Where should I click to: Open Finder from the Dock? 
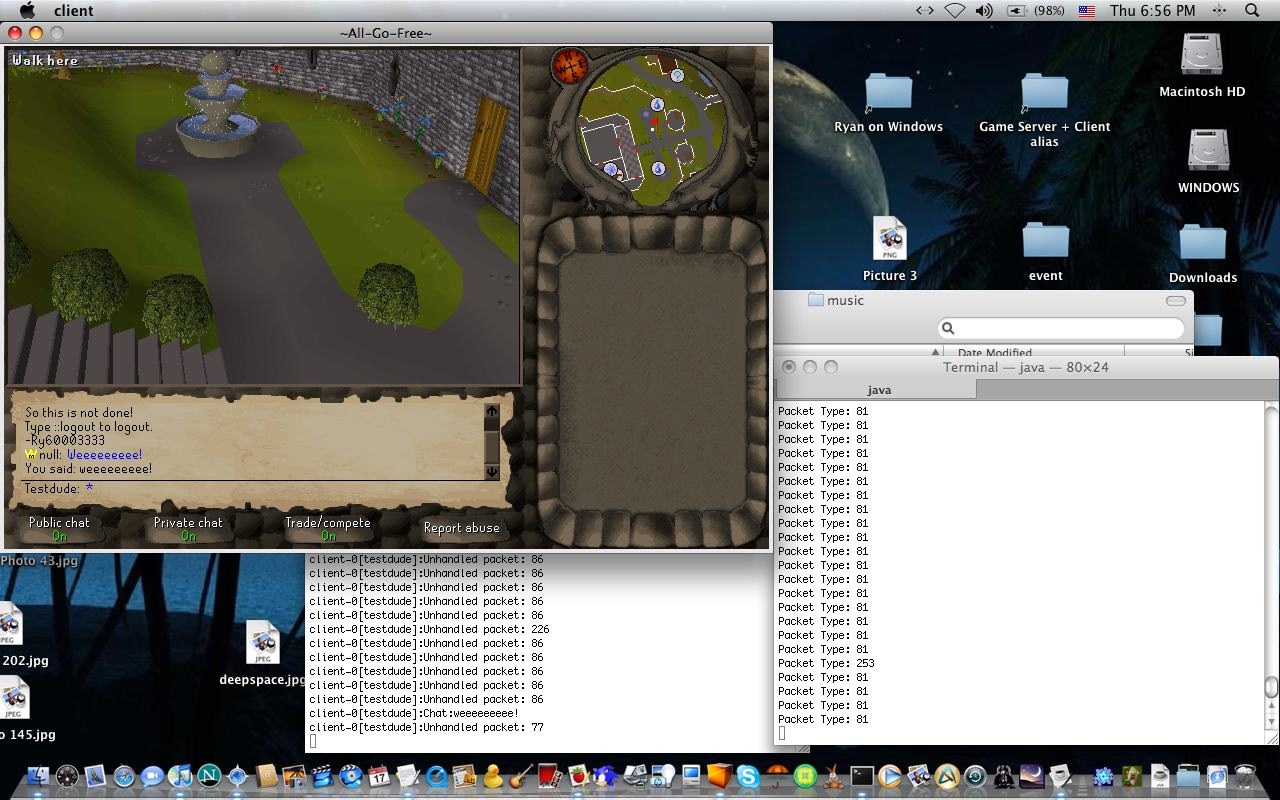click(x=38, y=776)
